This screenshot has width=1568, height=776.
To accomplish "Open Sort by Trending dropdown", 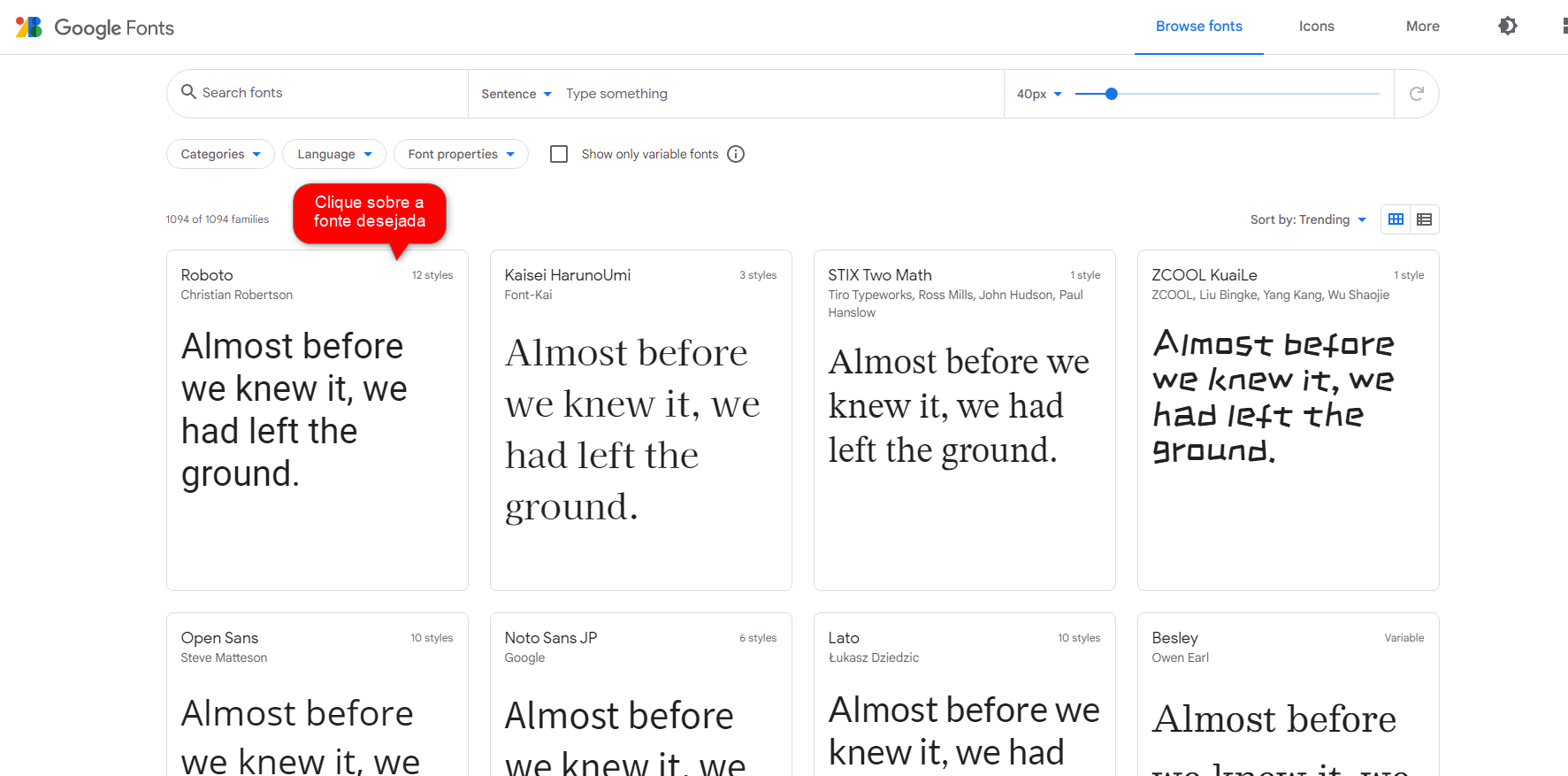I will (1308, 219).
